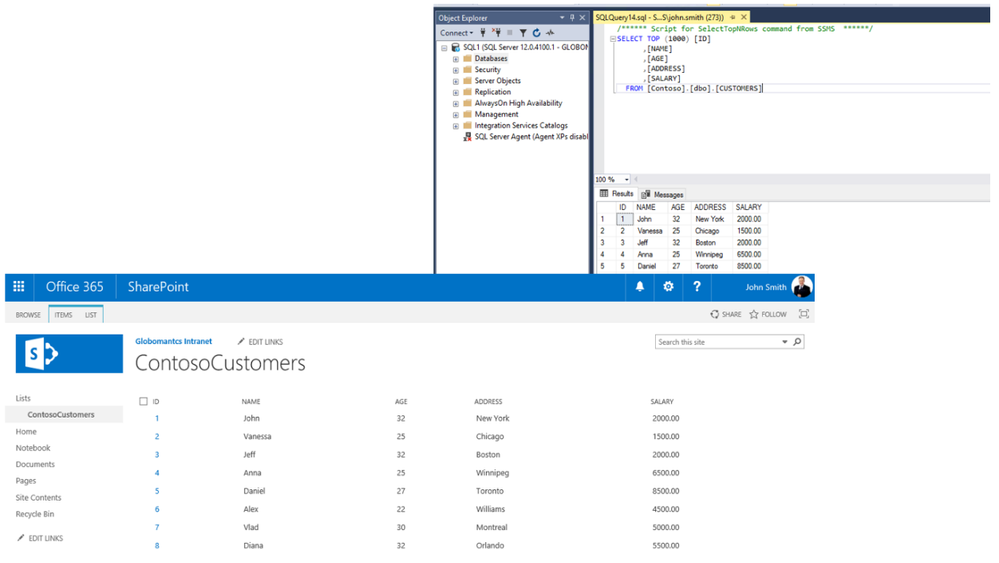The width and height of the screenshot is (999, 563).
Task: Click SQL Server Agent node icon
Action: click(467, 136)
